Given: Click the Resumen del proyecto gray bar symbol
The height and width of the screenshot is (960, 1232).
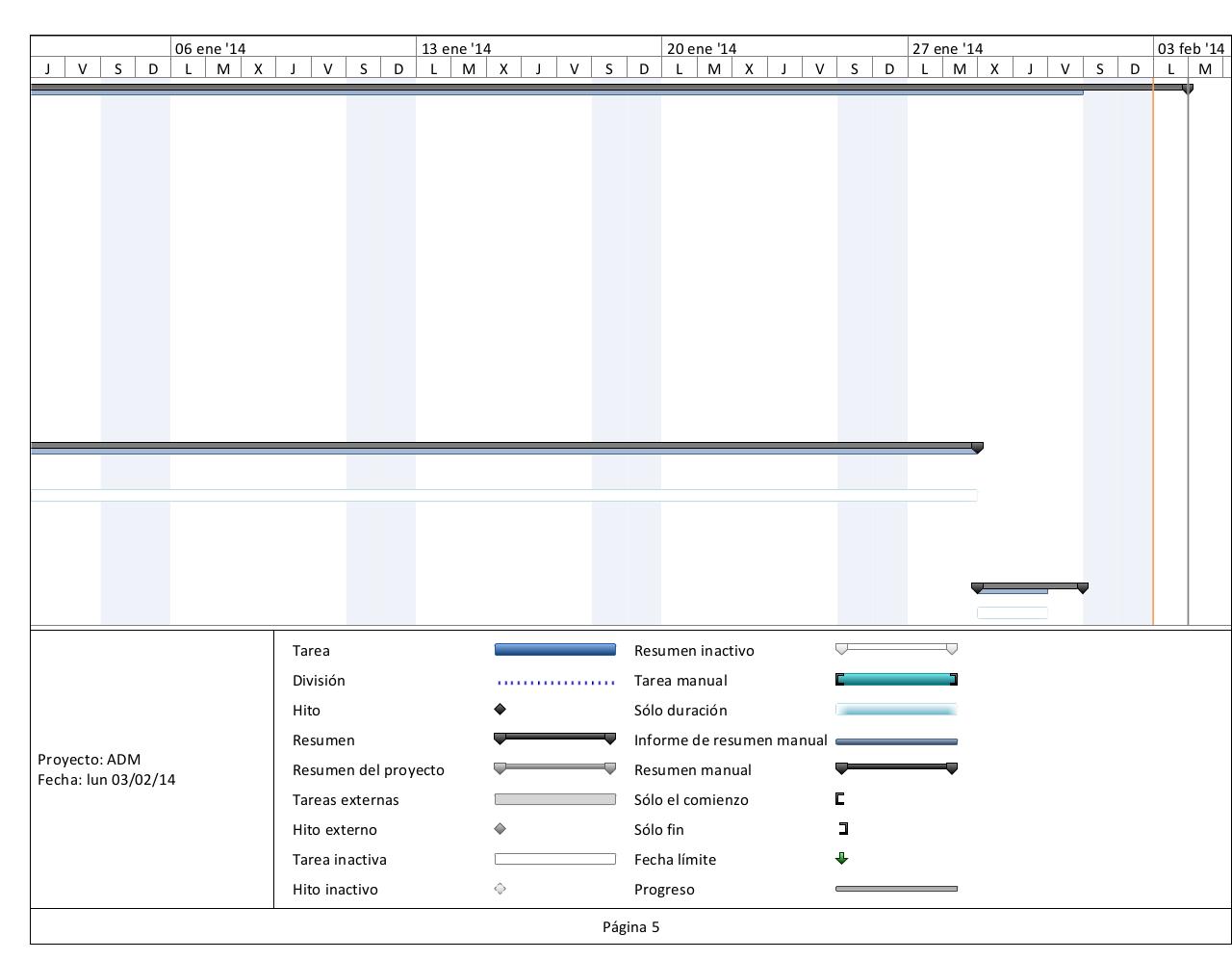Looking at the screenshot, I should 554,768.
